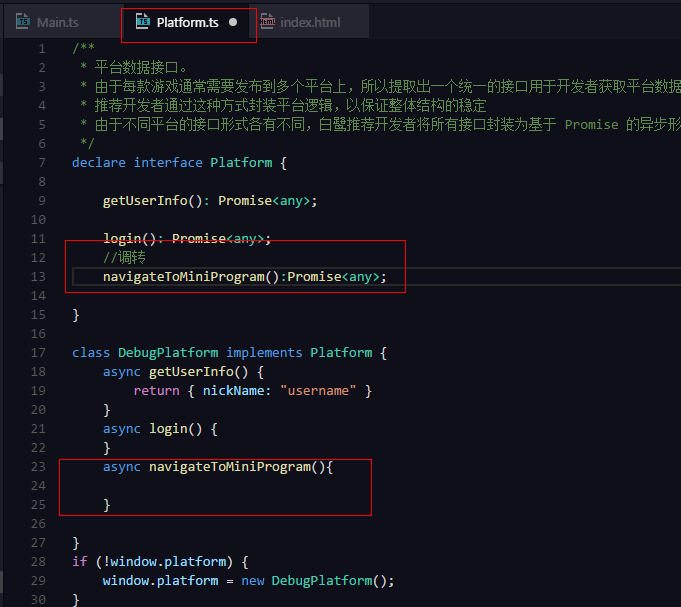Click the login(): Promise<any> line
The width and height of the screenshot is (681, 607).
(186, 239)
